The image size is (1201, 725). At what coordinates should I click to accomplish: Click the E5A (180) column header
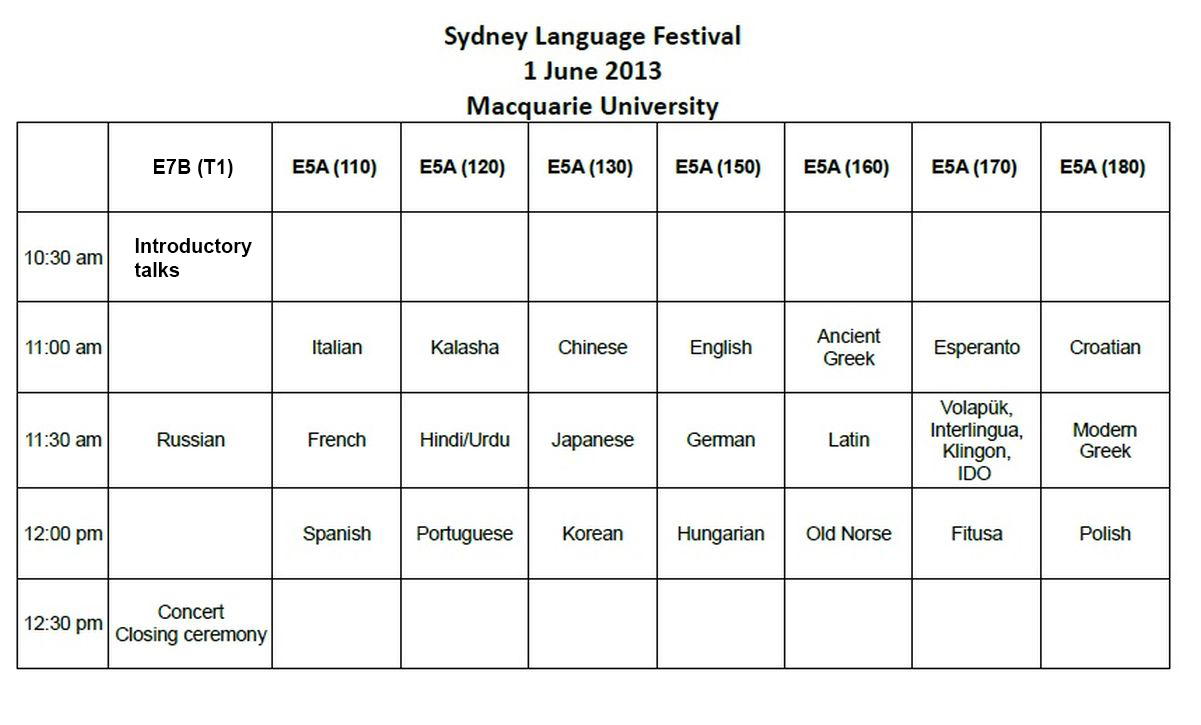click(1105, 167)
